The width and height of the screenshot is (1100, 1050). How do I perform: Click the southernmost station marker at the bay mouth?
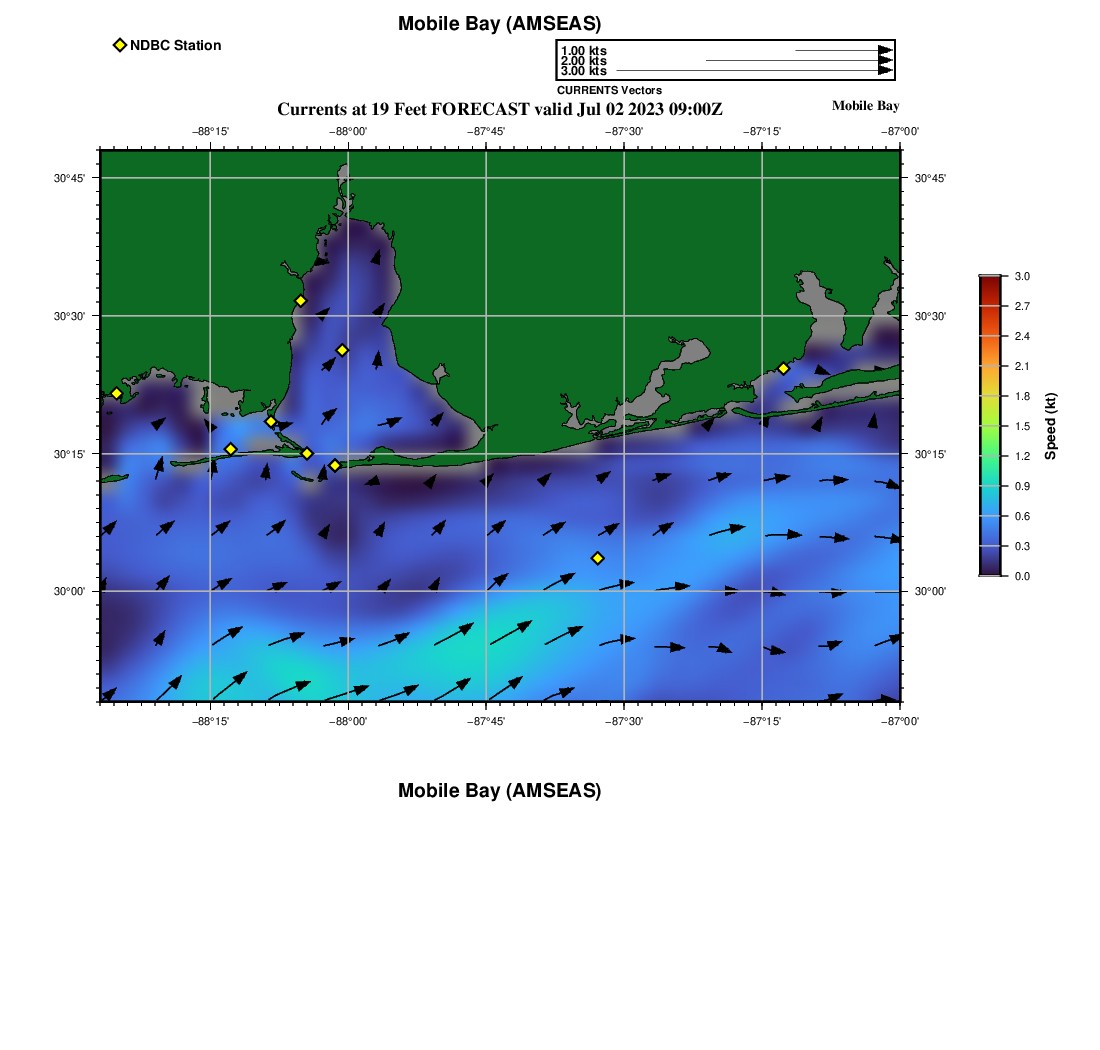[335, 465]
